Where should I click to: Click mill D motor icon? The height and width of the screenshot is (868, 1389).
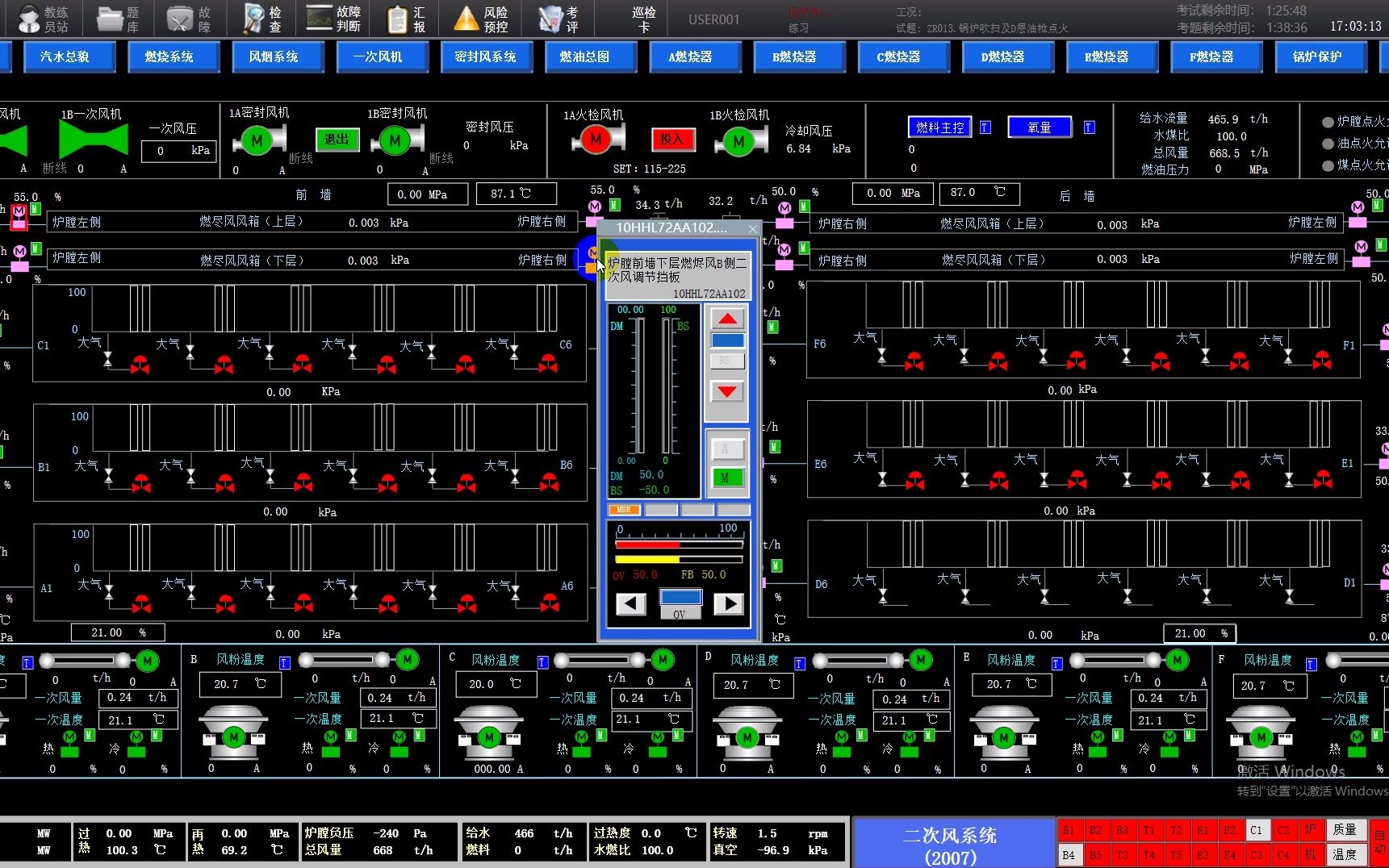coord(747,737)
